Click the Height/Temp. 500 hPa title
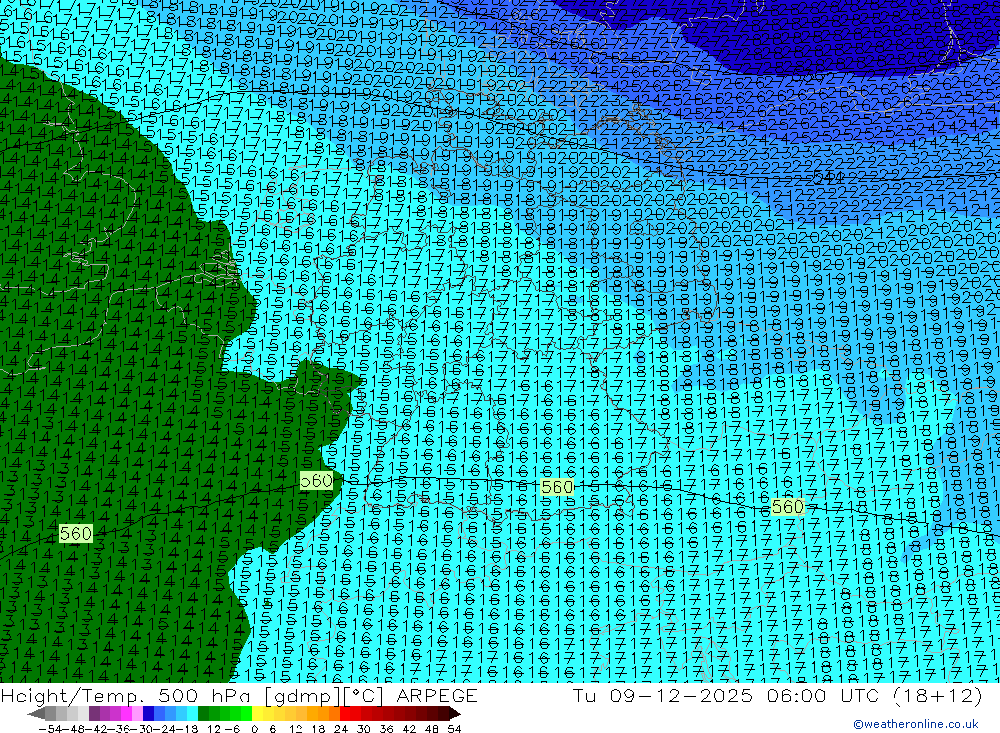The height and width of the screenshot is (733, 1000). coord(120,696)
